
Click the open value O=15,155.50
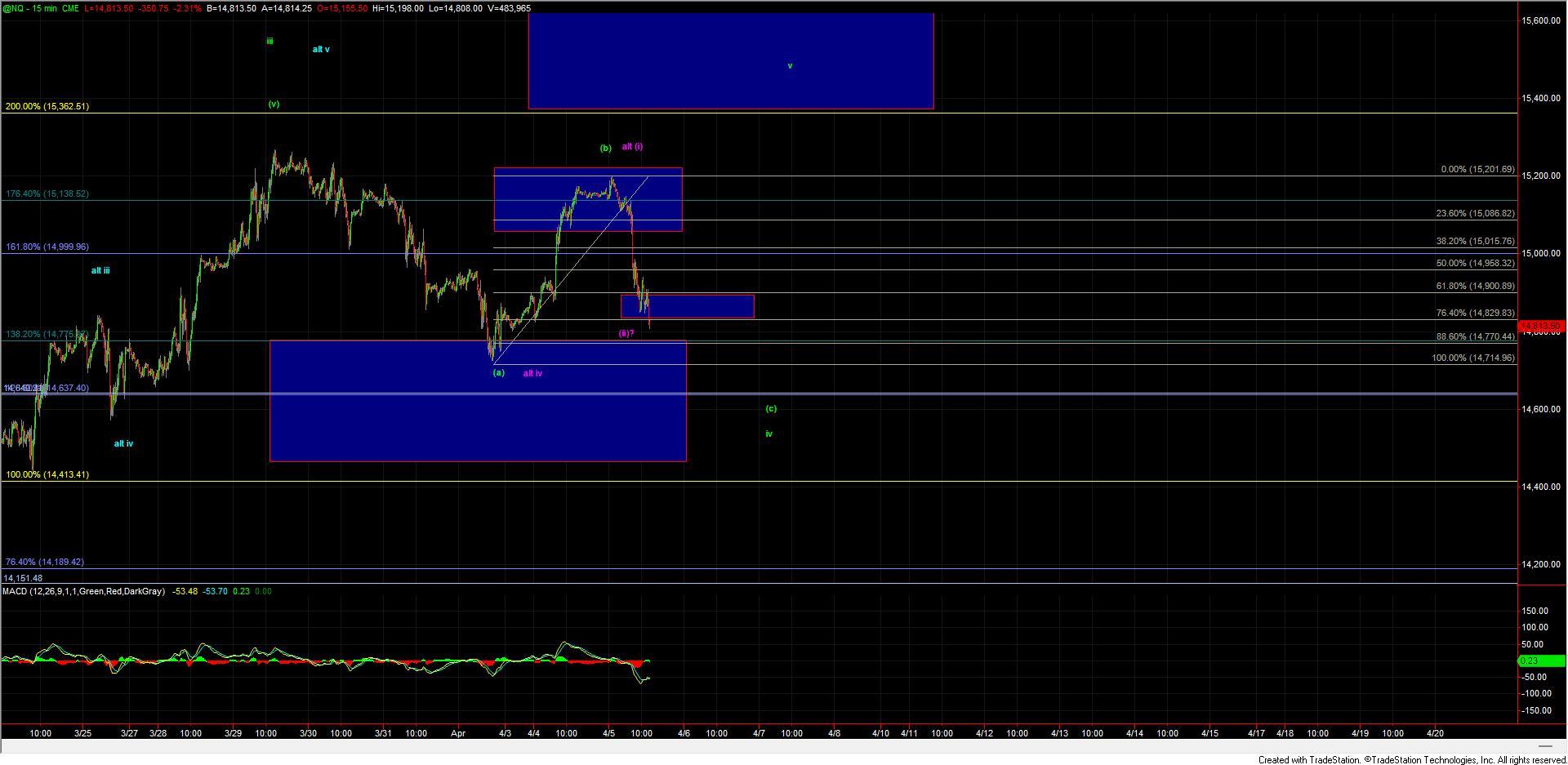click(341, 8)
